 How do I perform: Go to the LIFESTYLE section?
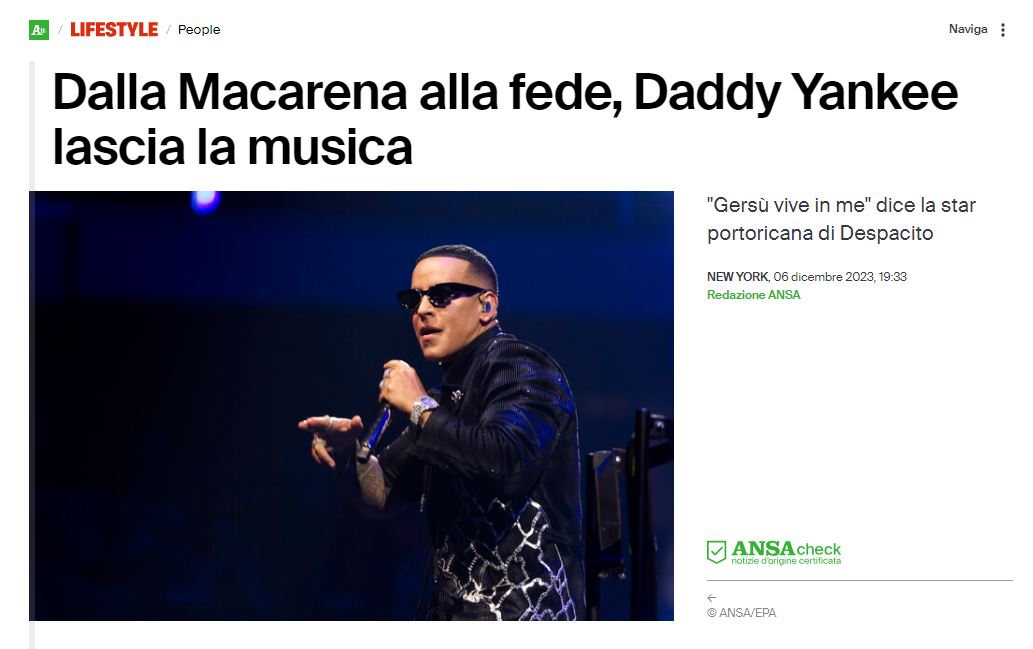[114, 30]
